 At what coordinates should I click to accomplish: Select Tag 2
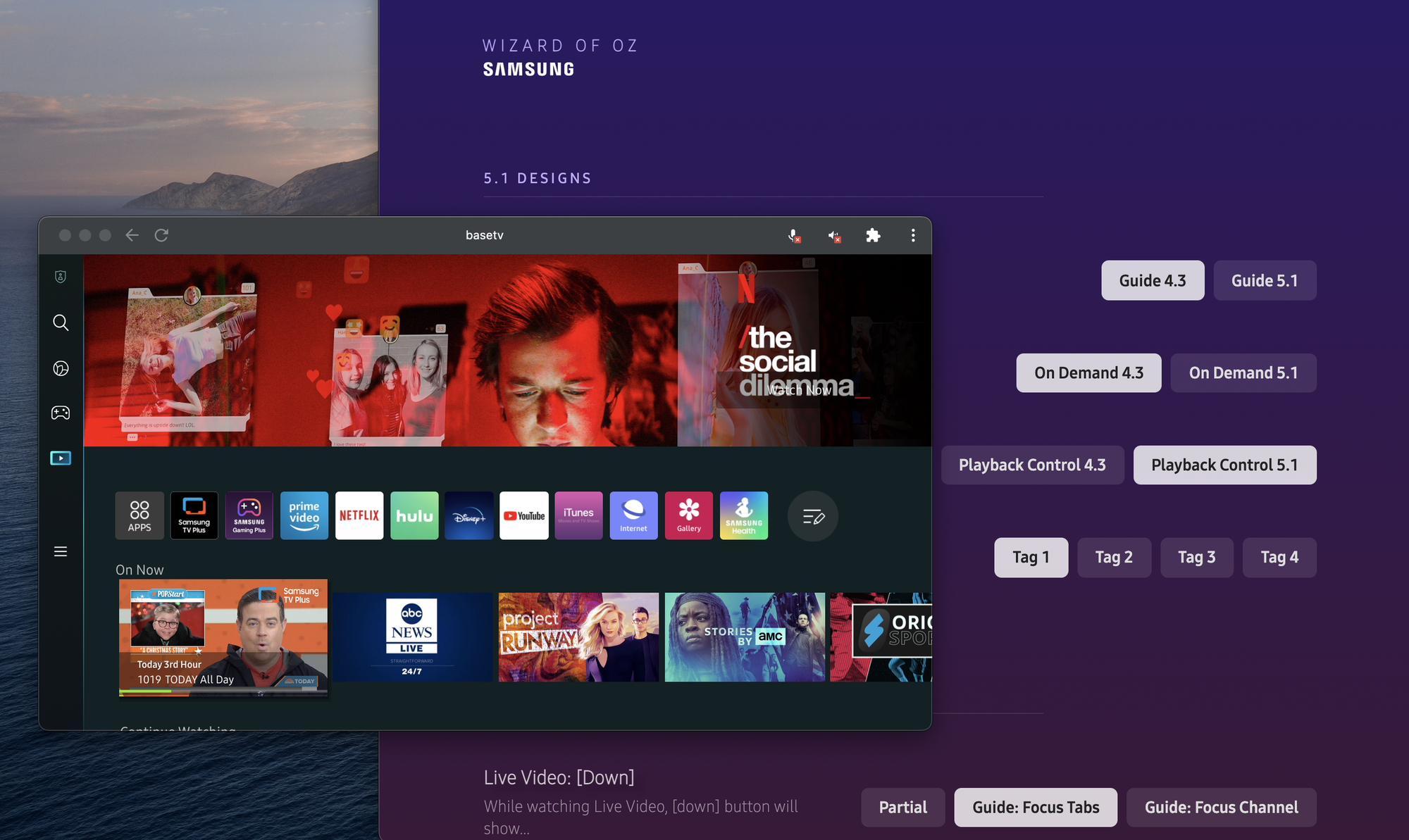pos(1114,557)
